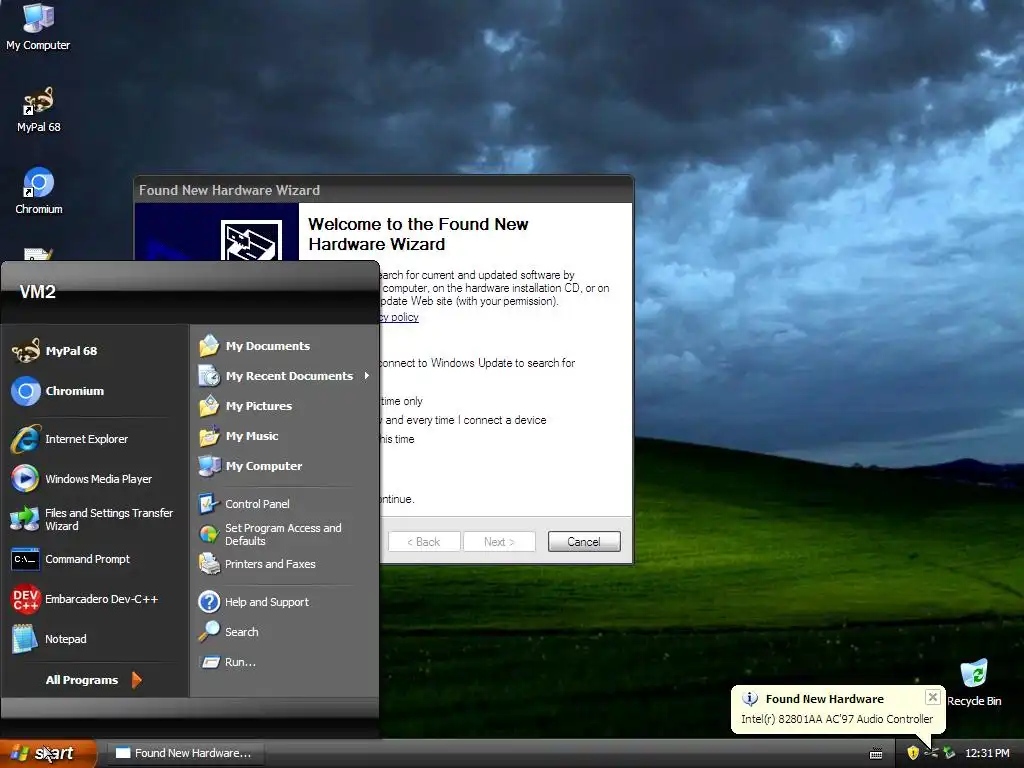Close Found New Hardware balloon notification
This screenshot has width=1024, height=768.
933,697
